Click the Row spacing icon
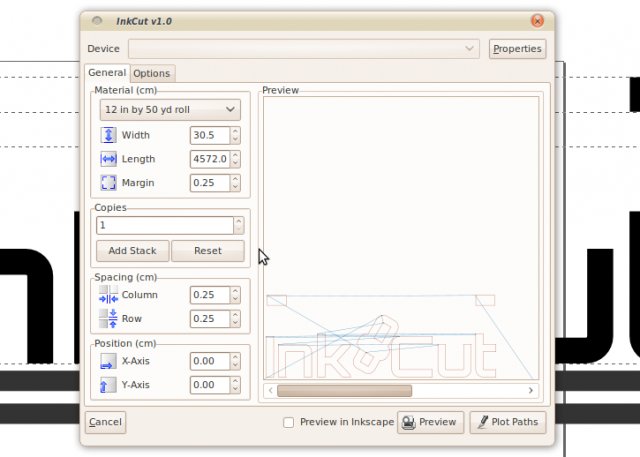Image resolution: width=640 pixels, height=457 pixels. coord(108,318)
